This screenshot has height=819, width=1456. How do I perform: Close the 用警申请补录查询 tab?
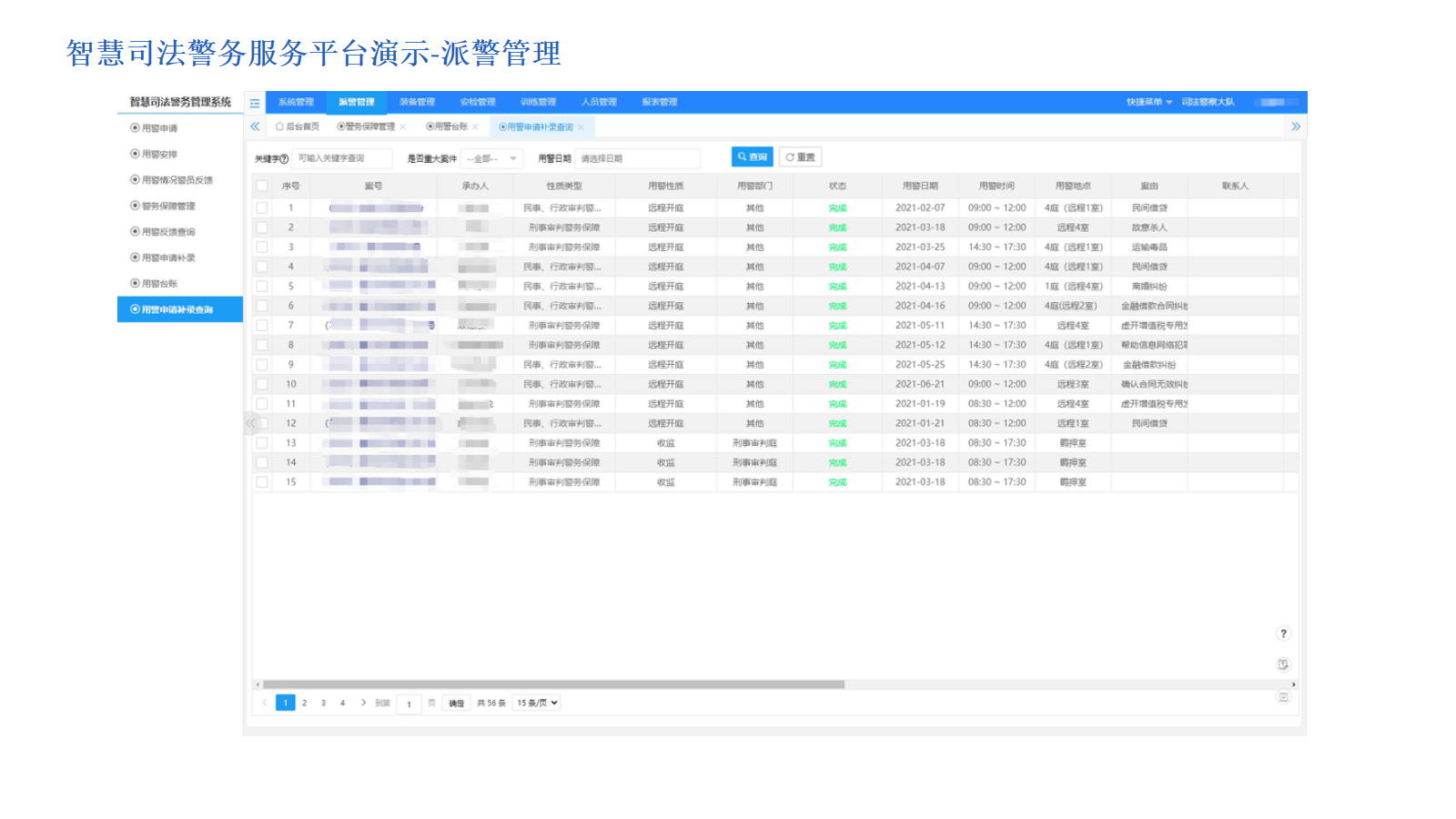point(581,127)
